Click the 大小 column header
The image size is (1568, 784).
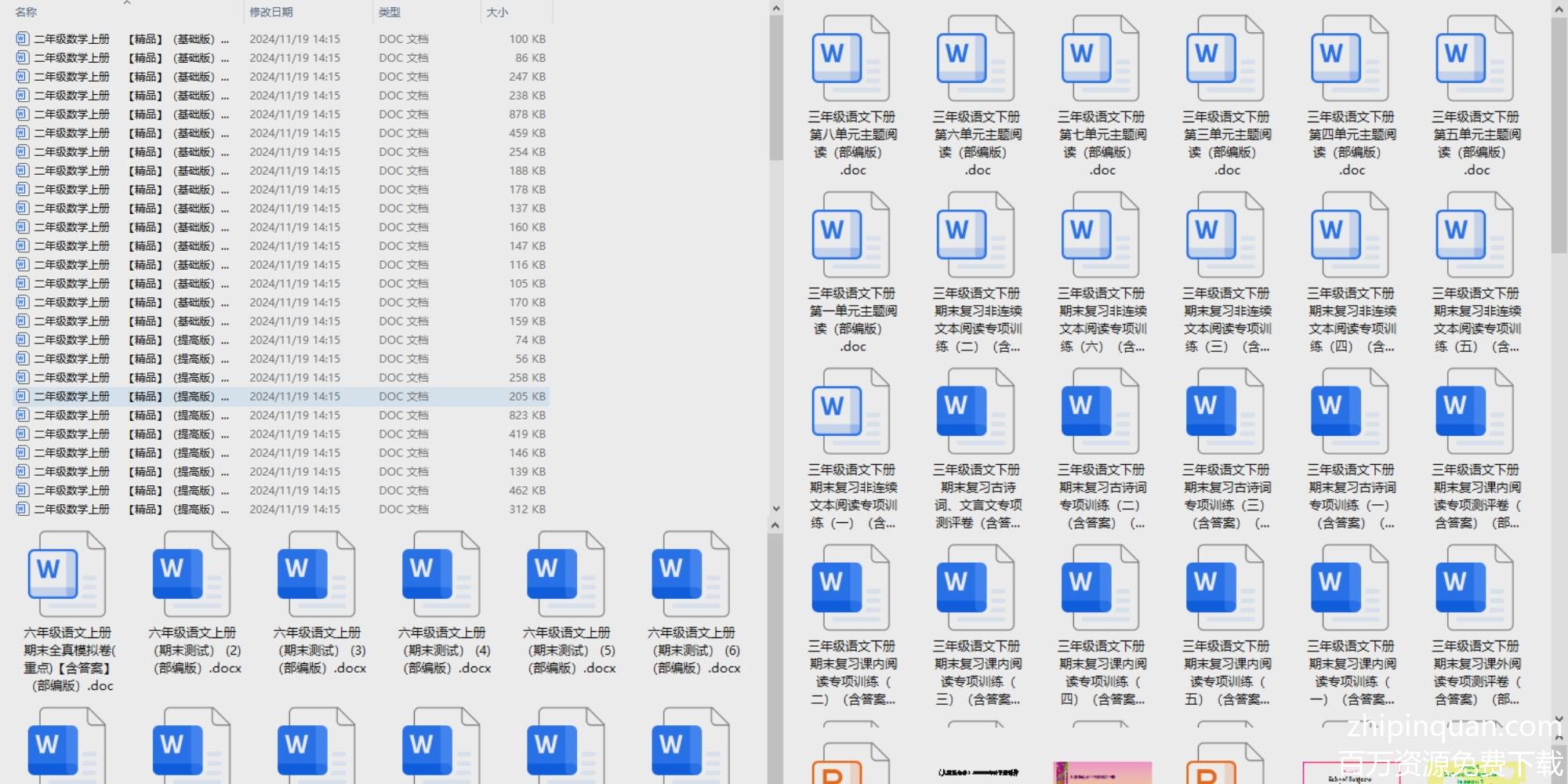(x=497, y=13)
